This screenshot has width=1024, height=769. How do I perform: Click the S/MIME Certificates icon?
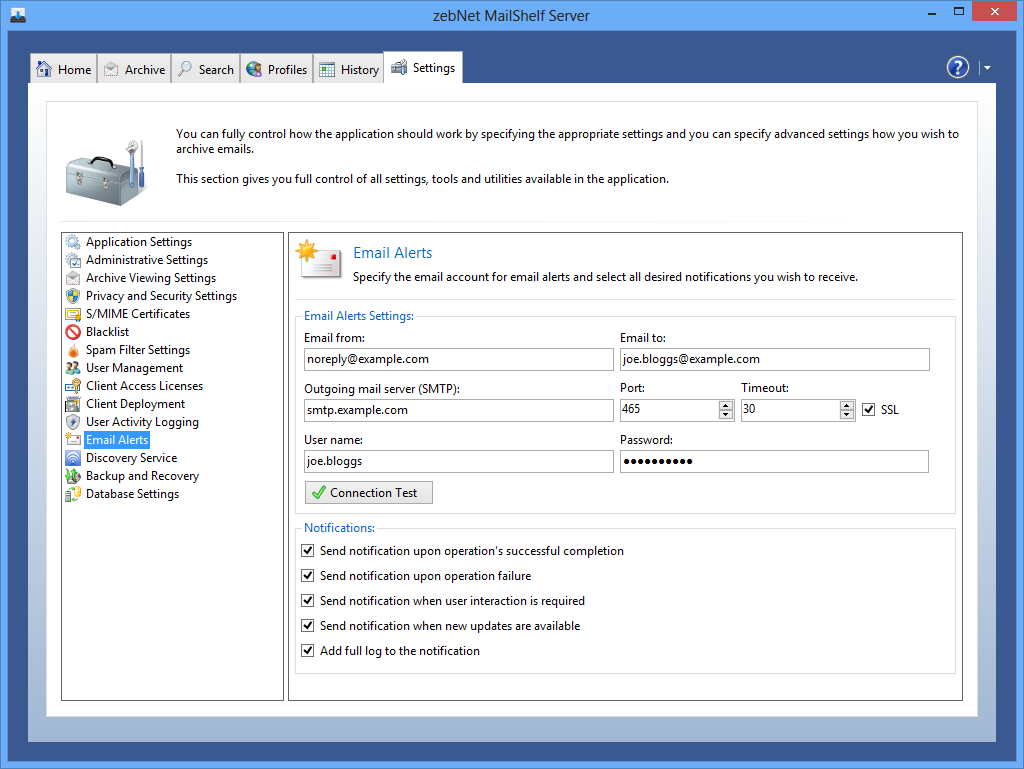[x=73, y=314]
